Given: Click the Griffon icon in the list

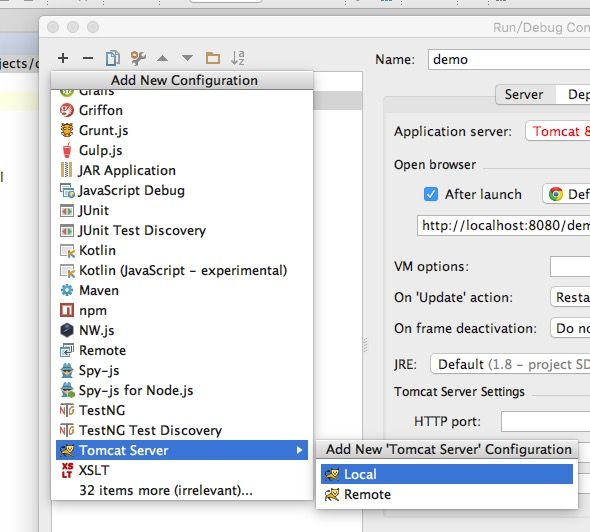Looking at the screenshot, I should pos(67,110).
